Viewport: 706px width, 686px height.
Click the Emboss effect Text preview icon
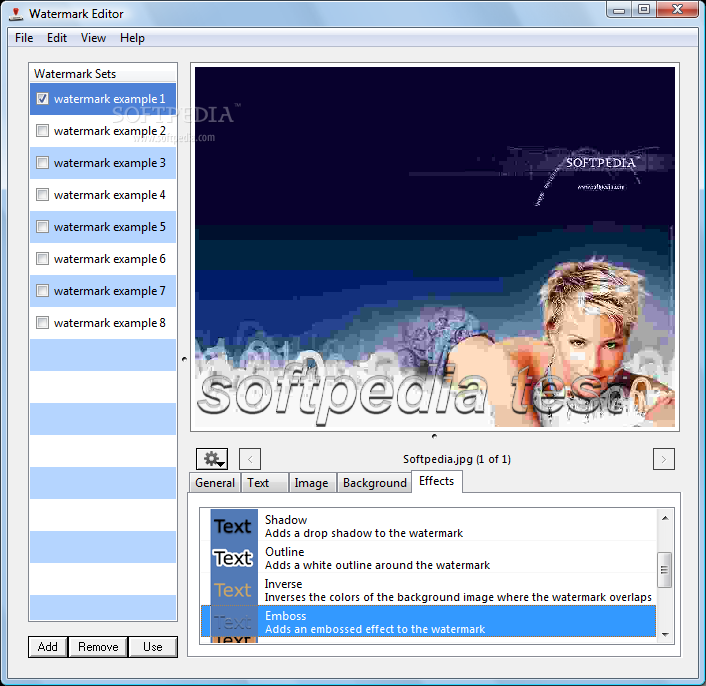click(234, 621)
